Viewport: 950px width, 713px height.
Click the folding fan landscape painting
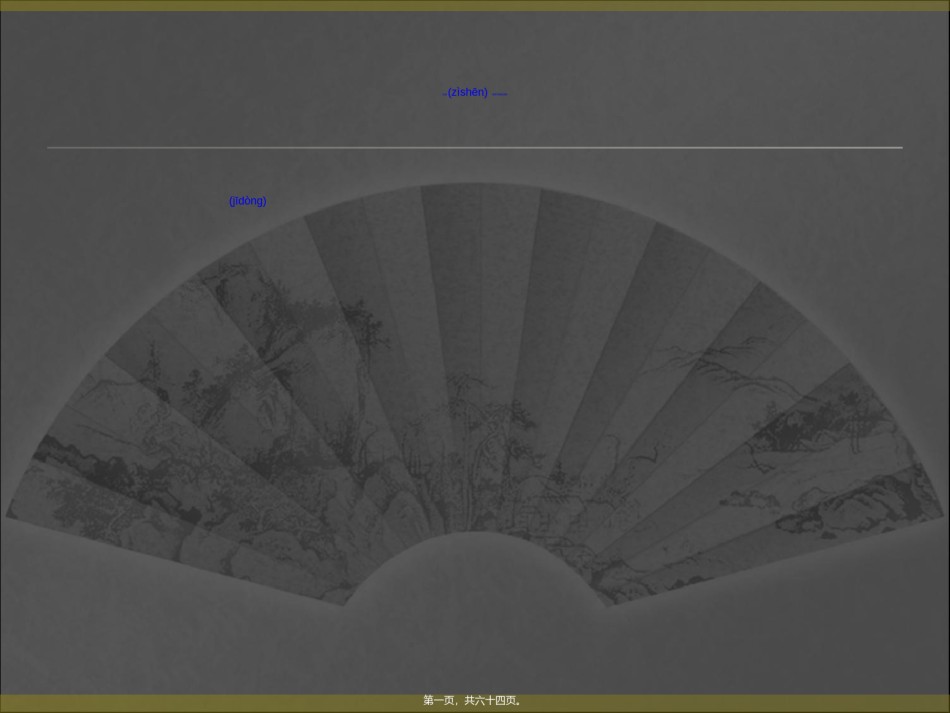coord(474,394)
